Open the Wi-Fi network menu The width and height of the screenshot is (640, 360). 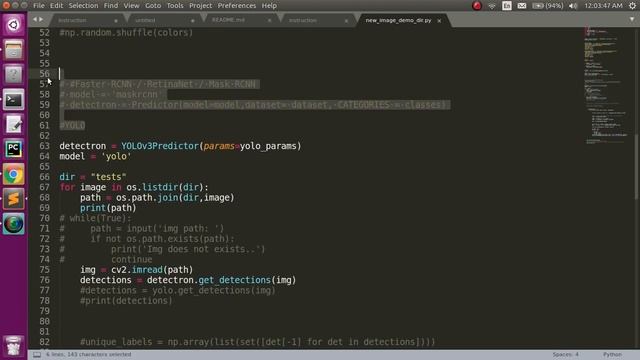[492, 6]
